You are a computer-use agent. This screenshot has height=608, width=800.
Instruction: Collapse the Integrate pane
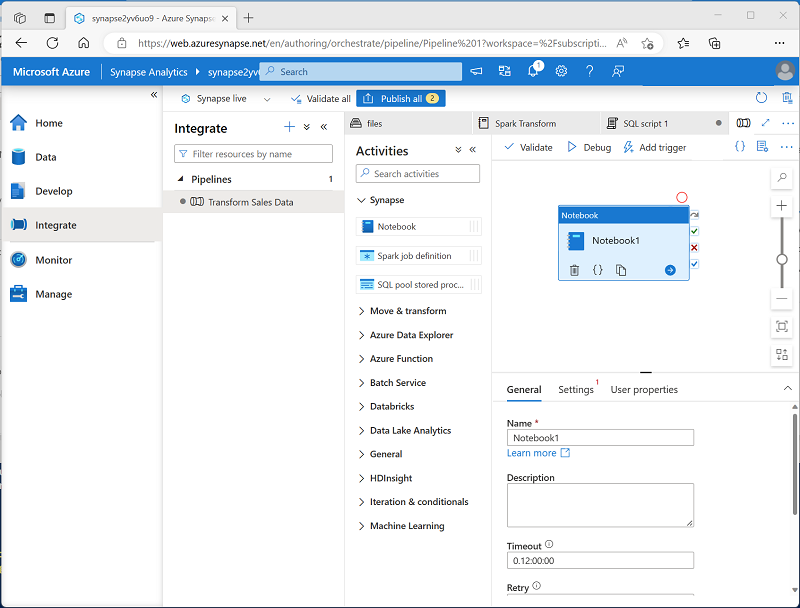pos(324,127)
